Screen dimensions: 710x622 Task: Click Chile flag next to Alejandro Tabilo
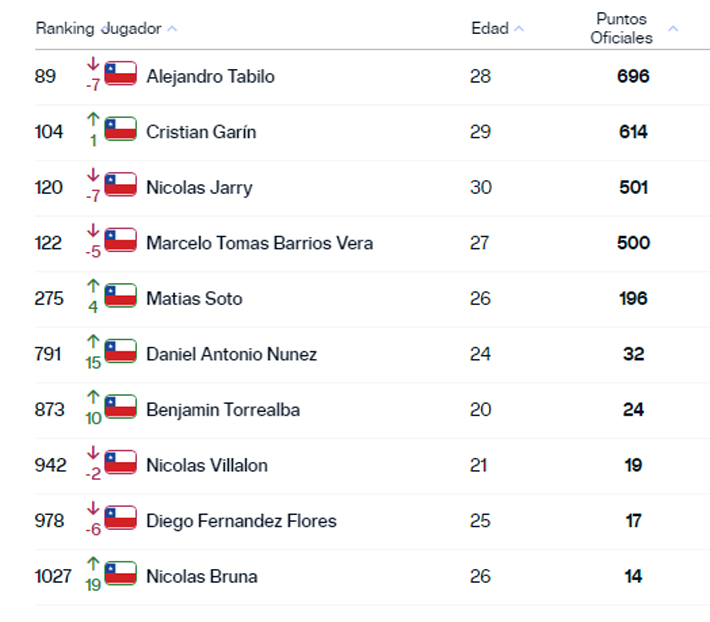pos(120,73)
